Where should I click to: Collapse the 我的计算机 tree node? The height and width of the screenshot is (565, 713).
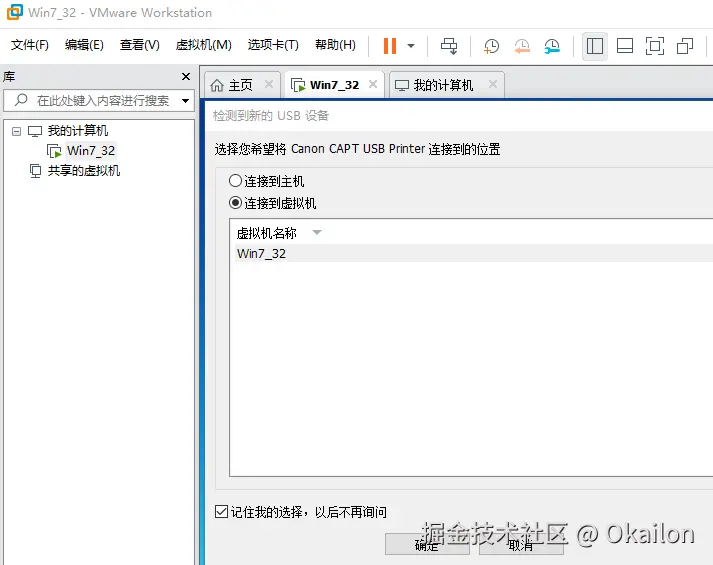(16, 131)
